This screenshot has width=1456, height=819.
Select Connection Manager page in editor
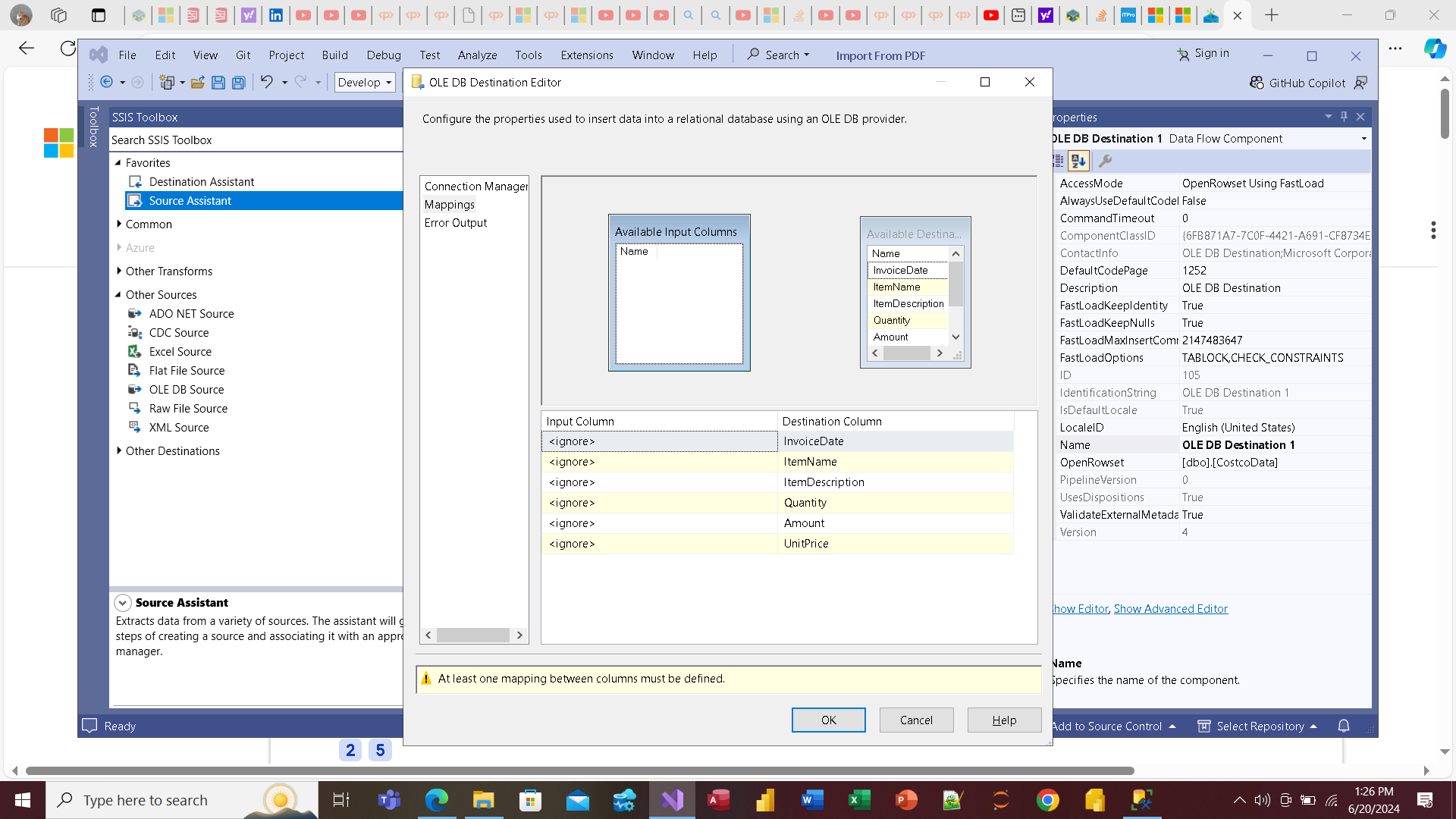coord(475,186)
